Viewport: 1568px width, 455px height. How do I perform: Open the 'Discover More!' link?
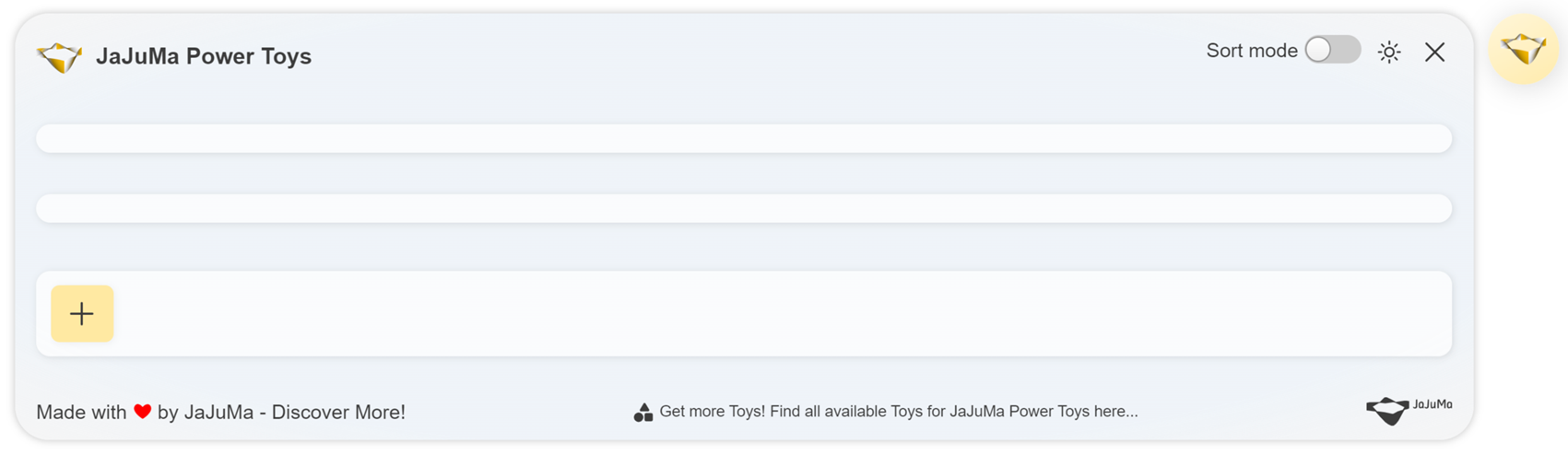click(338, 413)
